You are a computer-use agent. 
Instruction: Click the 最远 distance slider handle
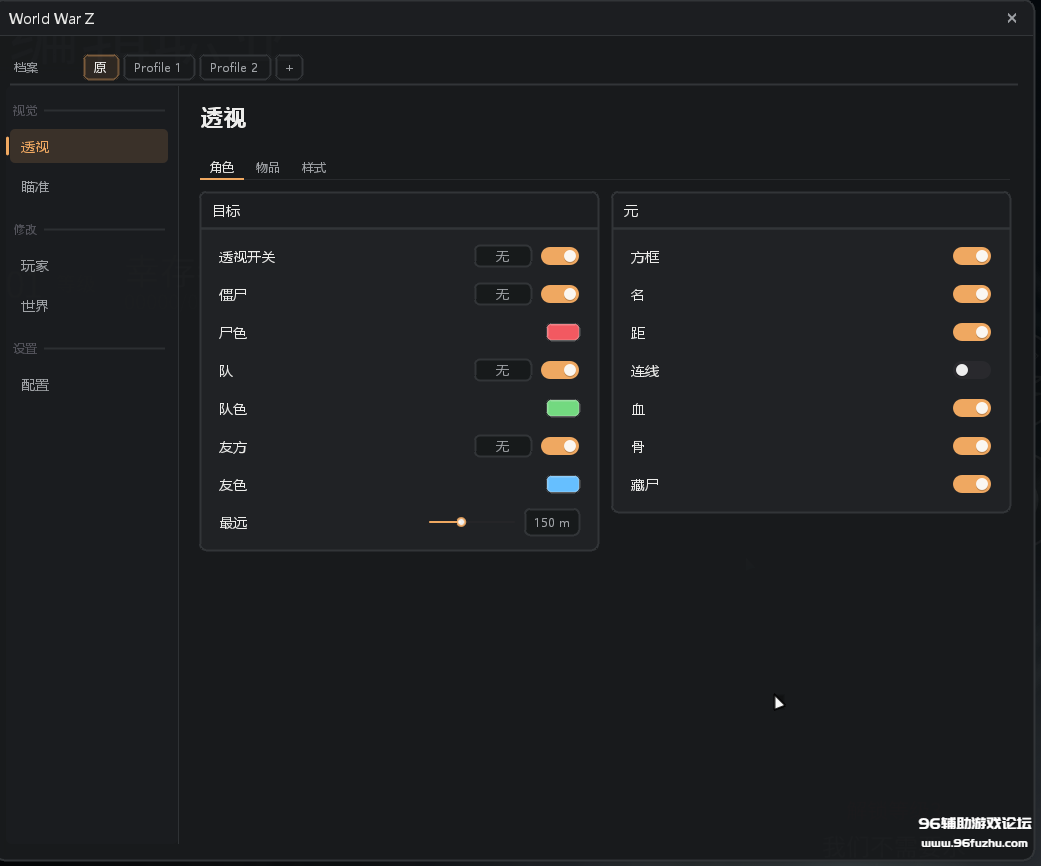[461, 522]
